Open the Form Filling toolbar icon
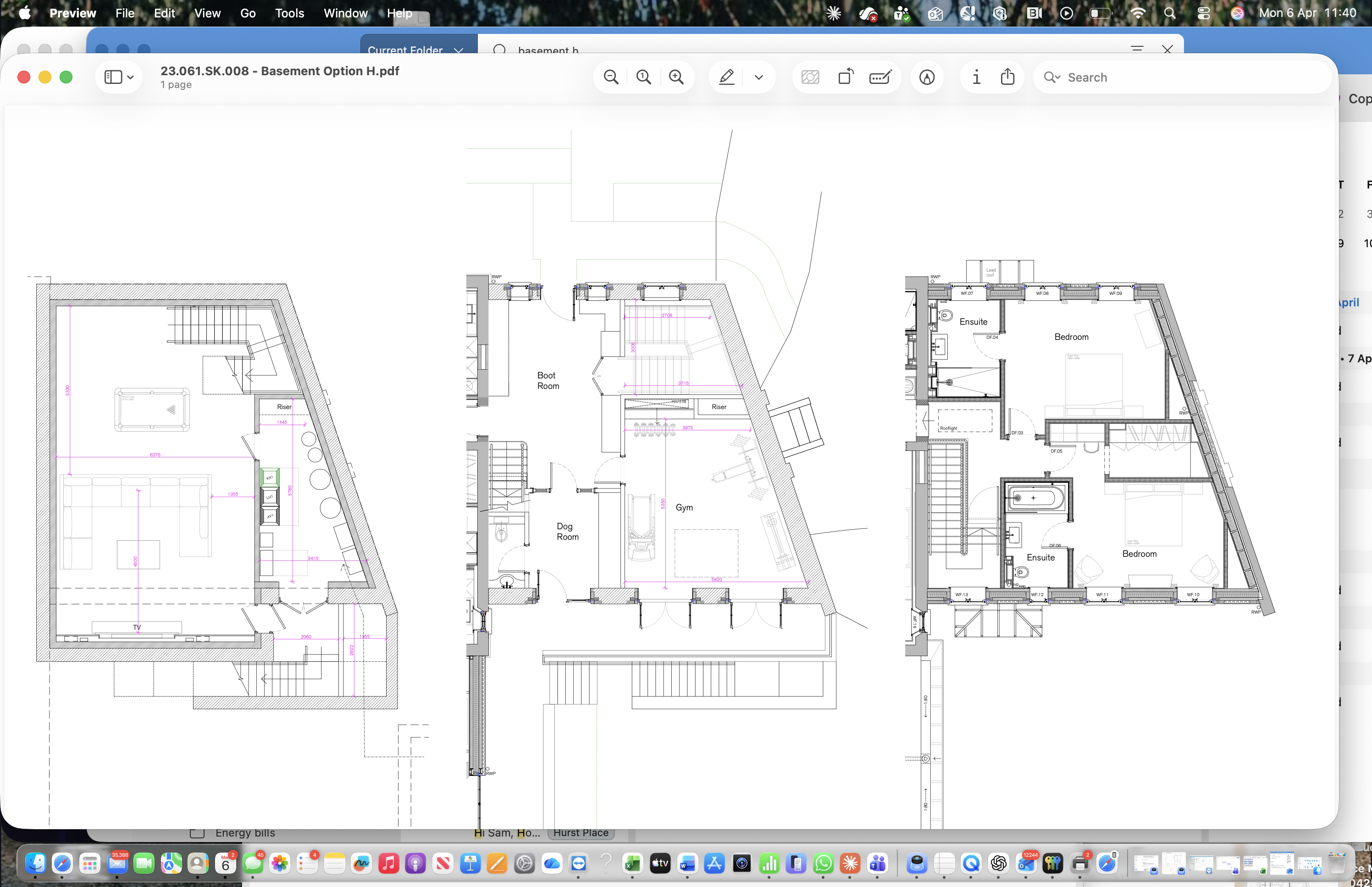The width and height of the screenshot is (1372, 887). click(x=880, y=77)
